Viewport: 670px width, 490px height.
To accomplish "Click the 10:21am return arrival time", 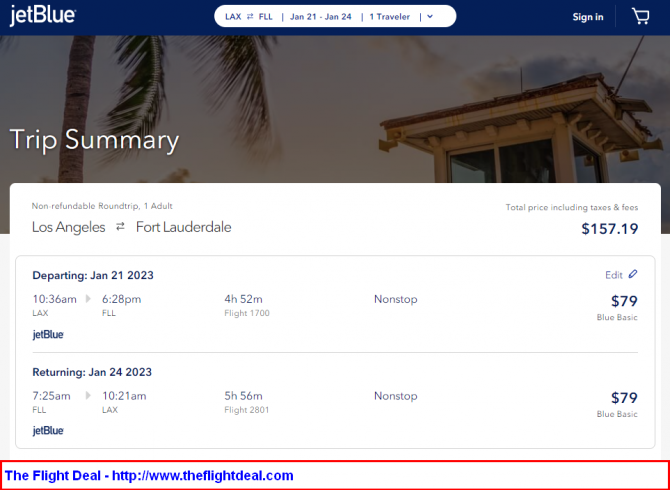I will click(x=124, y=396).
